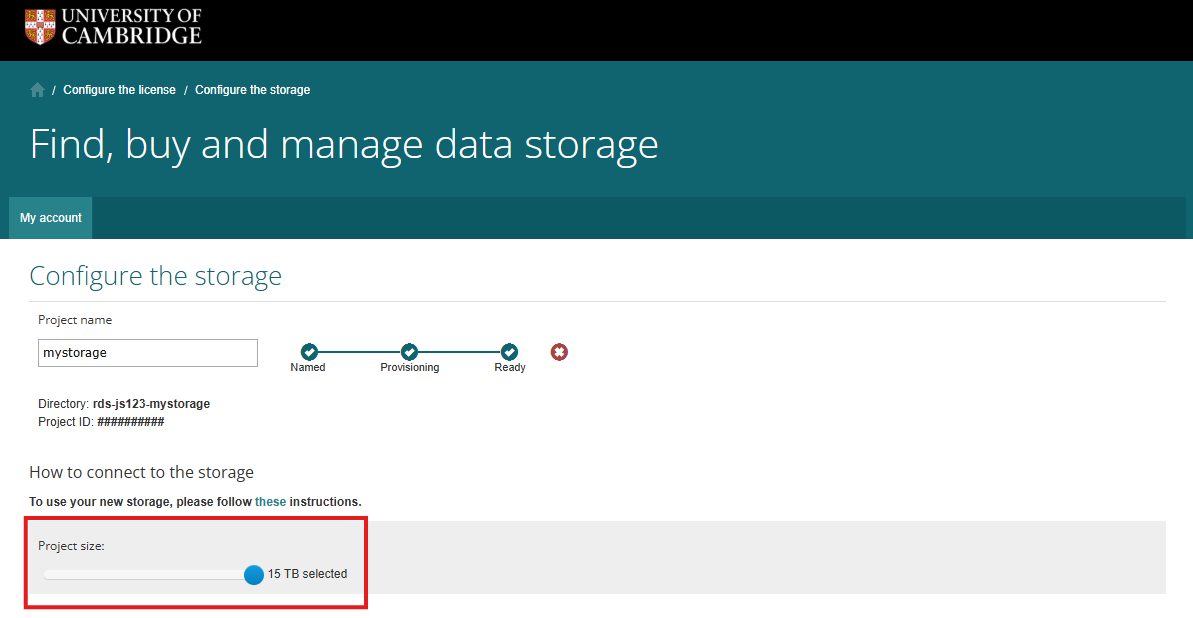The height and width of the screenshot is (618, 1193).
Task: Click the Ready status label
Action: pos(510,368)
